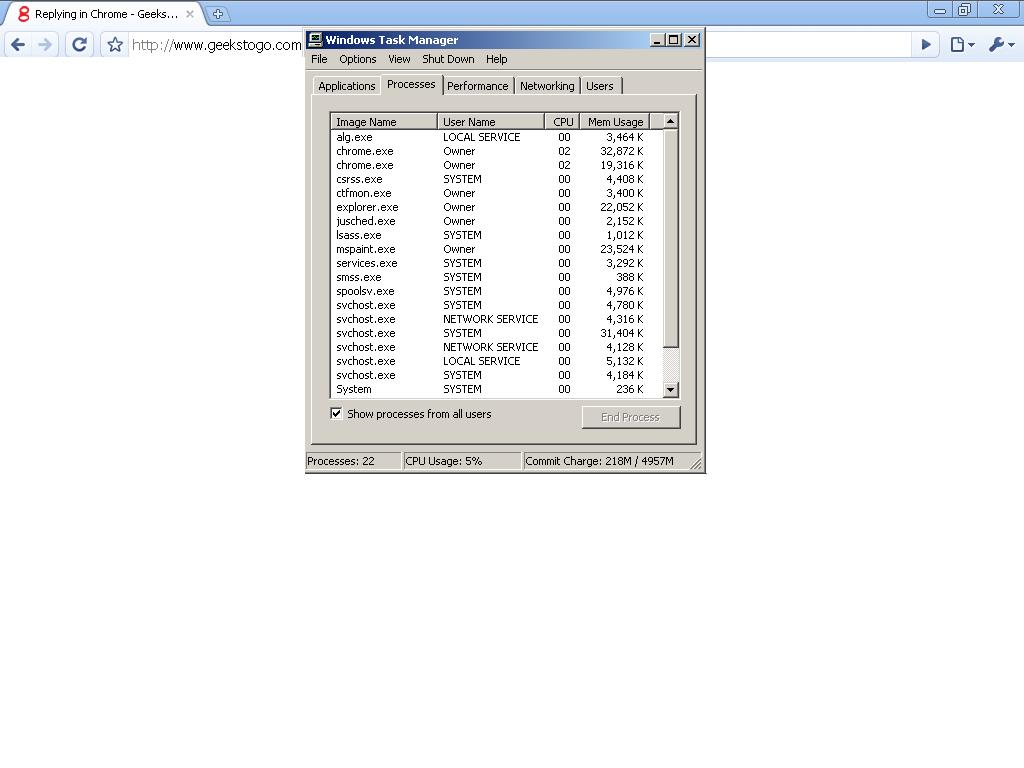Open a new tab in Chrome
This screenshot has width=1024, height=768.
[217, 14]
